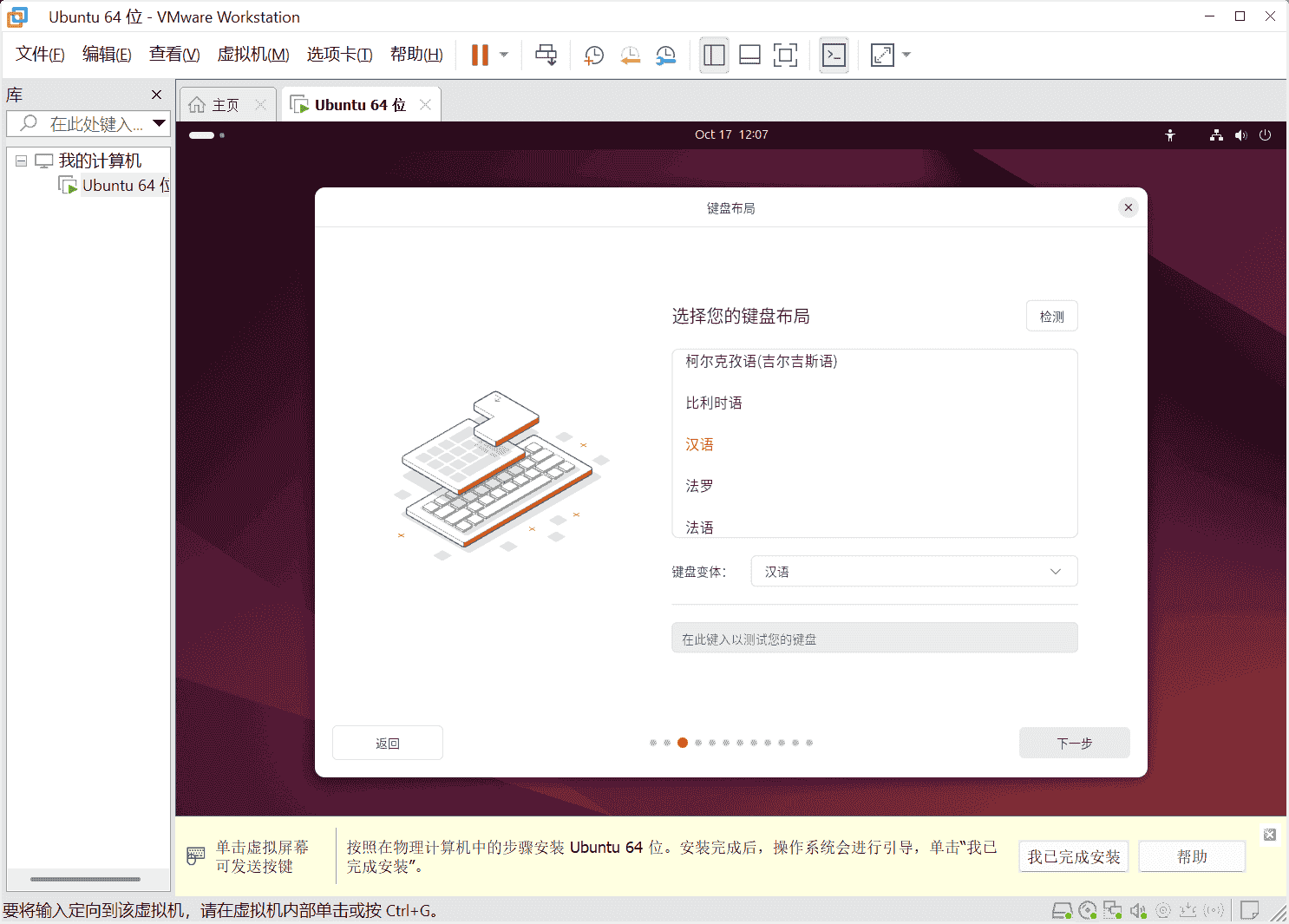Click the keyboard icon in hint bar
The image size is (1289, 924).
point(196,856)
